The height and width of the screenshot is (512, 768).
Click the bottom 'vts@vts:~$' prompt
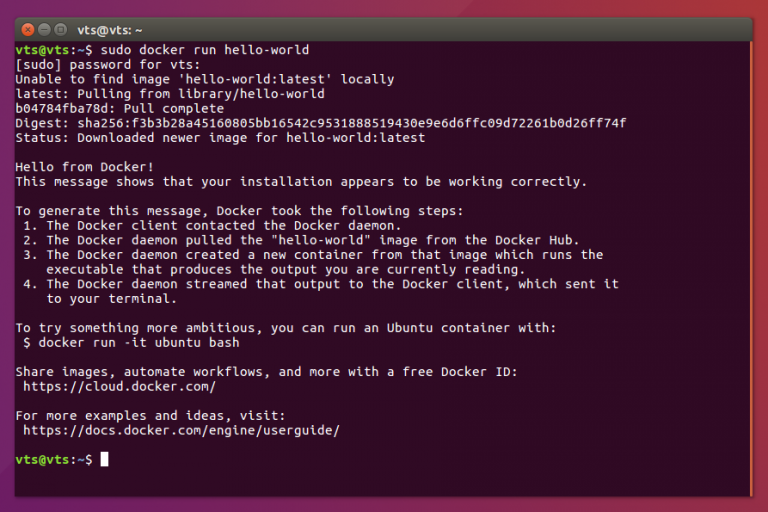(x=54, y=459)
